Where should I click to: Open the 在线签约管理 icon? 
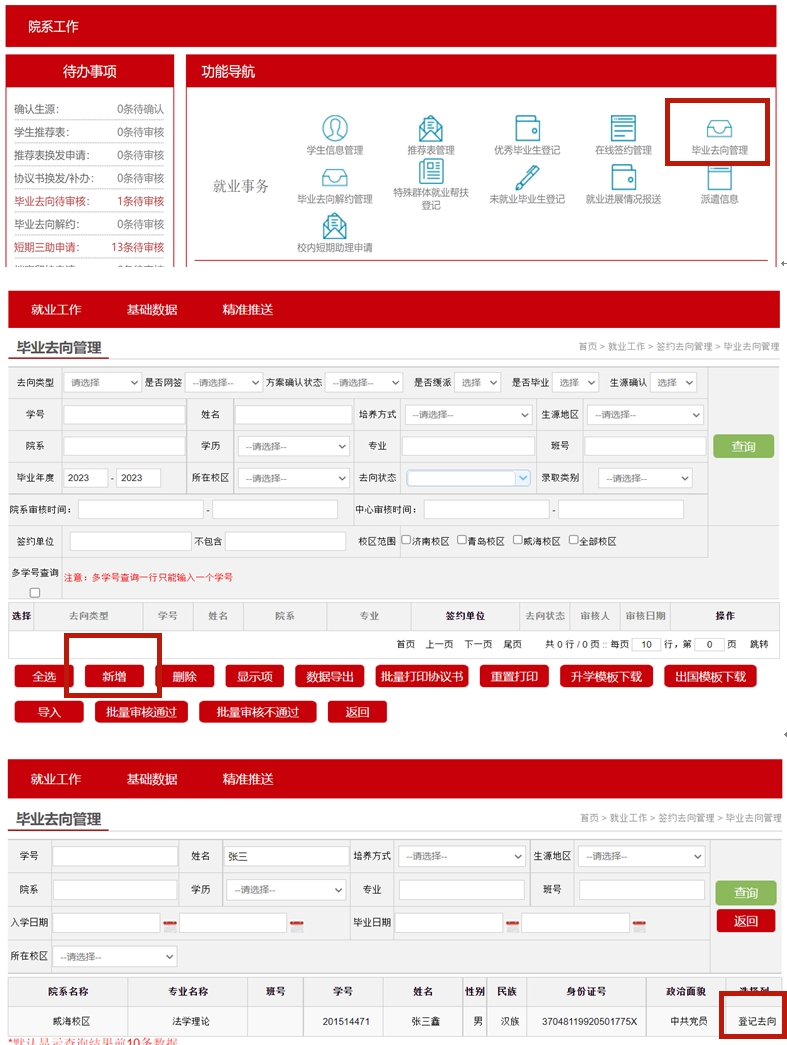(623, 127)
